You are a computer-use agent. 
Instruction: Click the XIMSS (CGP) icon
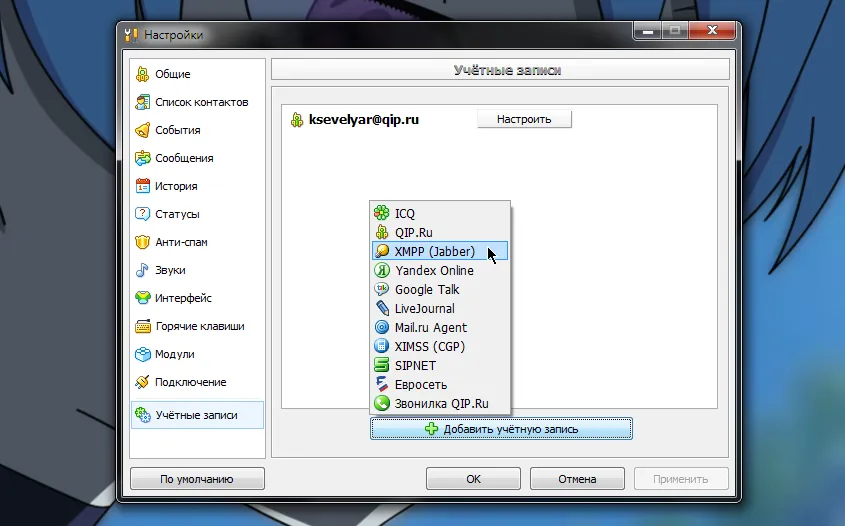(x=382, y=346)
